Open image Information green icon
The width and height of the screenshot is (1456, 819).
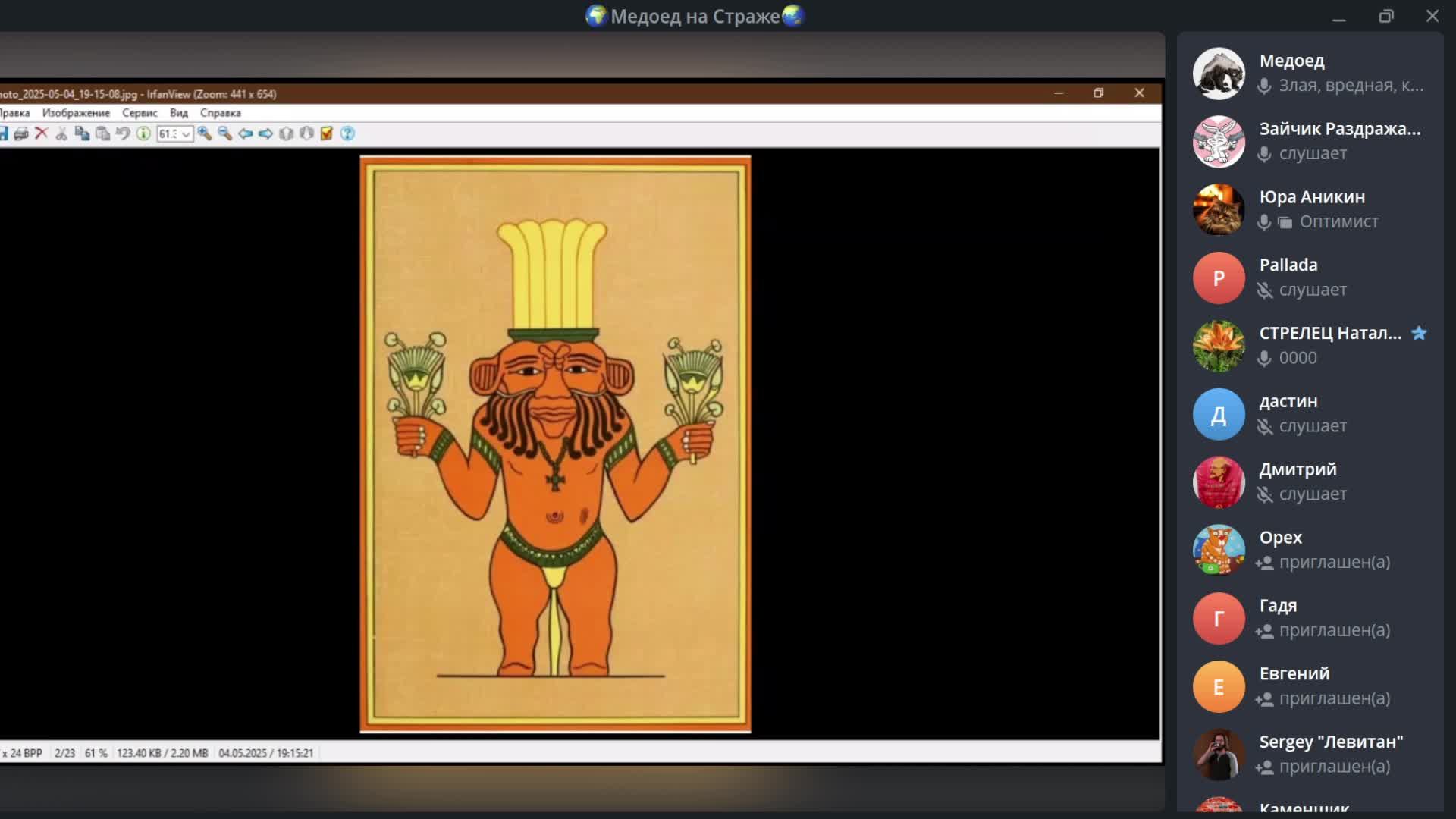(x=143, y=133)
